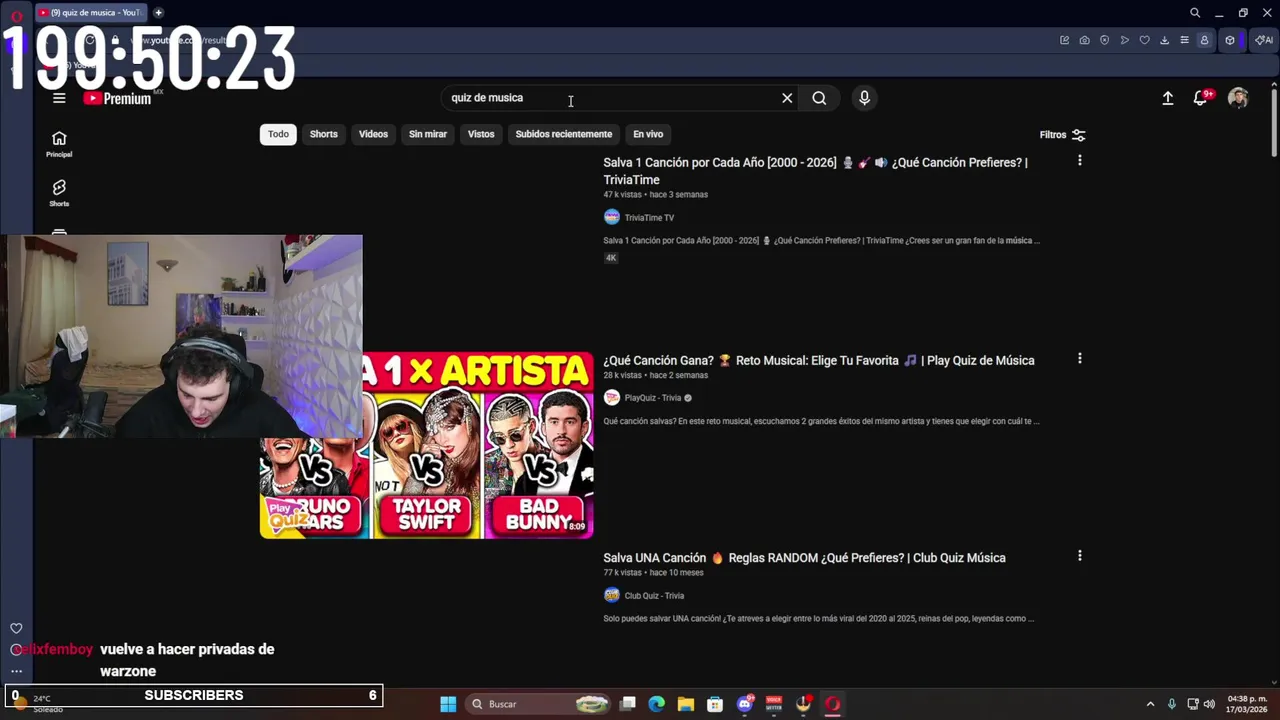Open the TriviaTime TV channel link

(649, 218)
